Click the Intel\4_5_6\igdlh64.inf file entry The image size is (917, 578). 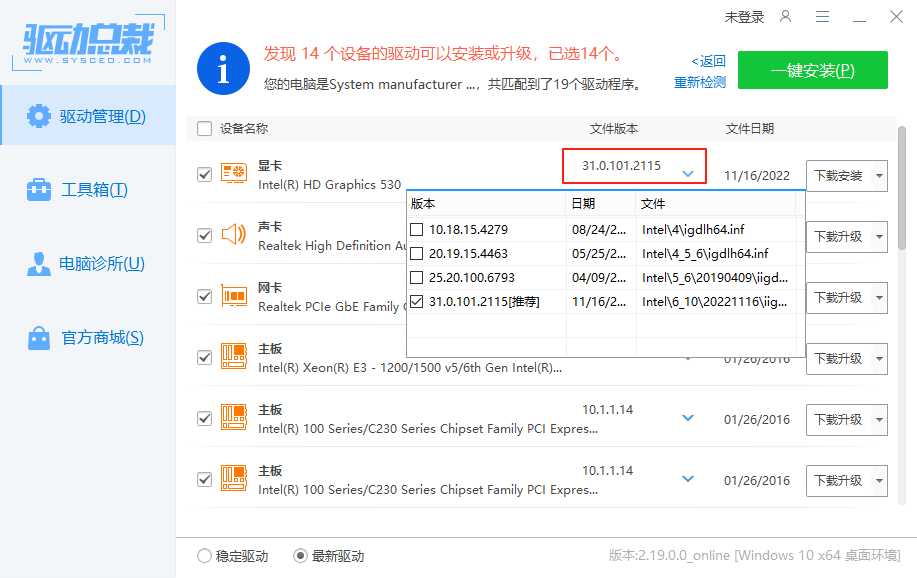(x=705, y=253)
